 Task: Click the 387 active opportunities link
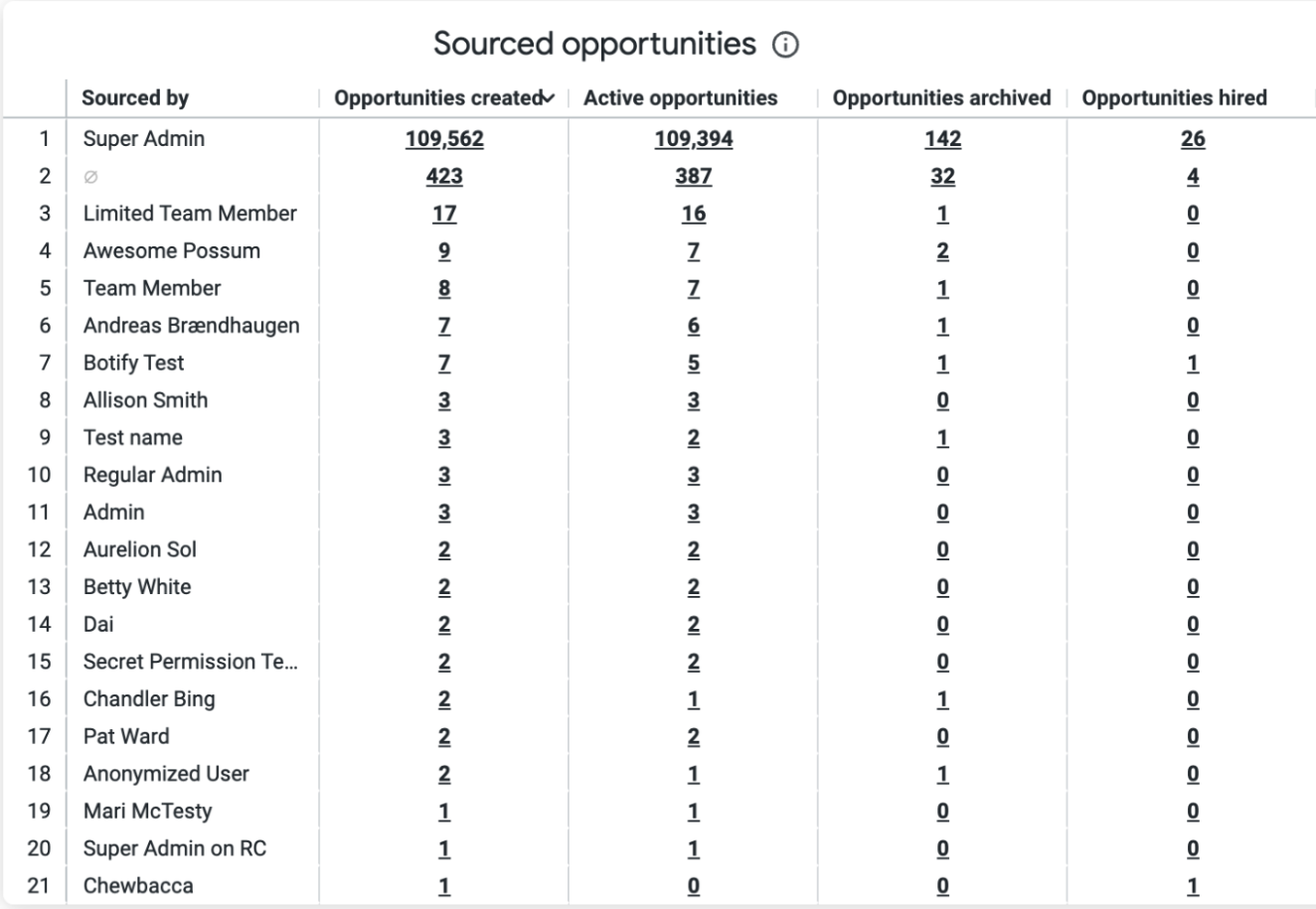pyautogui.click(x=693, y=177)
